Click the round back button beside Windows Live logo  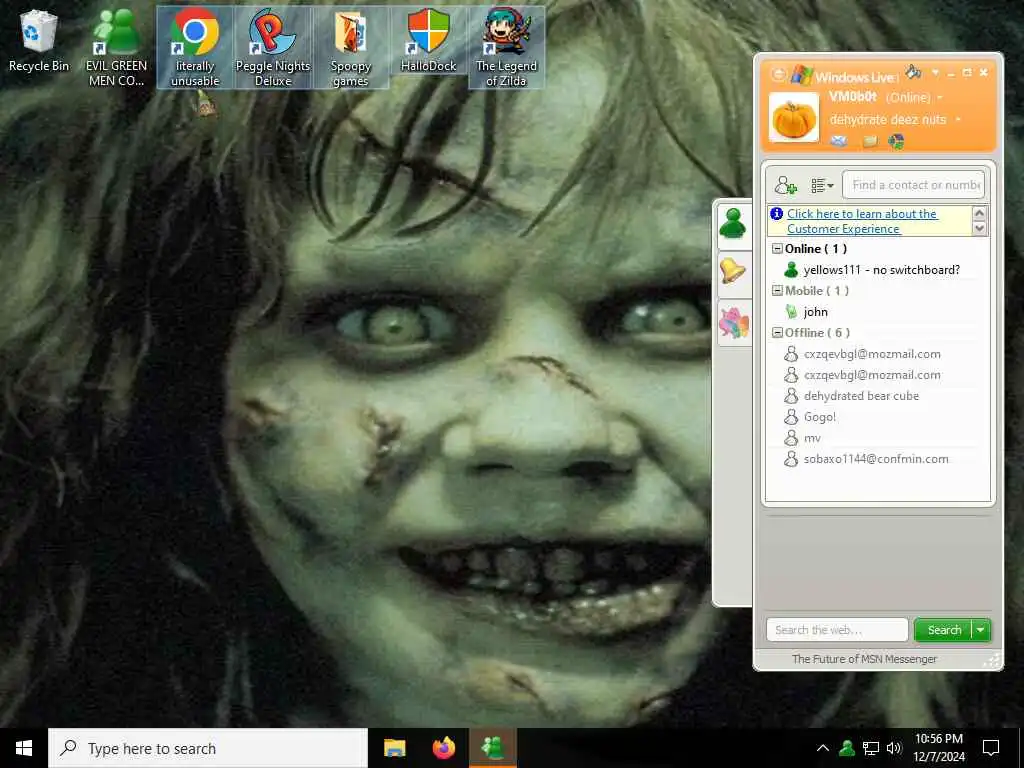(x=778, y=74)
